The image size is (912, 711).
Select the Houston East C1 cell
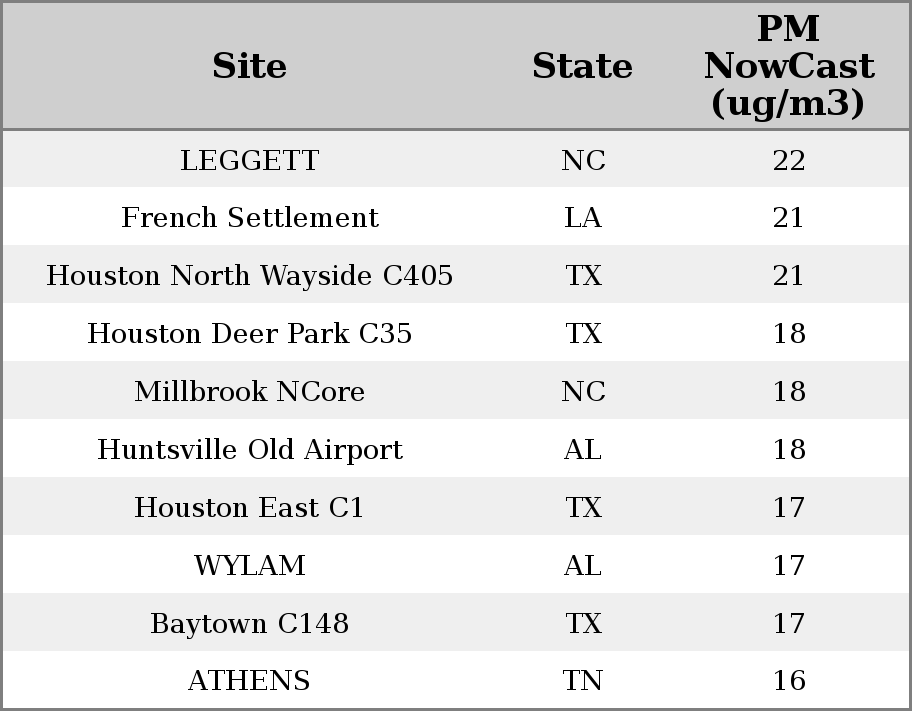pyautogui.click(x=249, y=508)
